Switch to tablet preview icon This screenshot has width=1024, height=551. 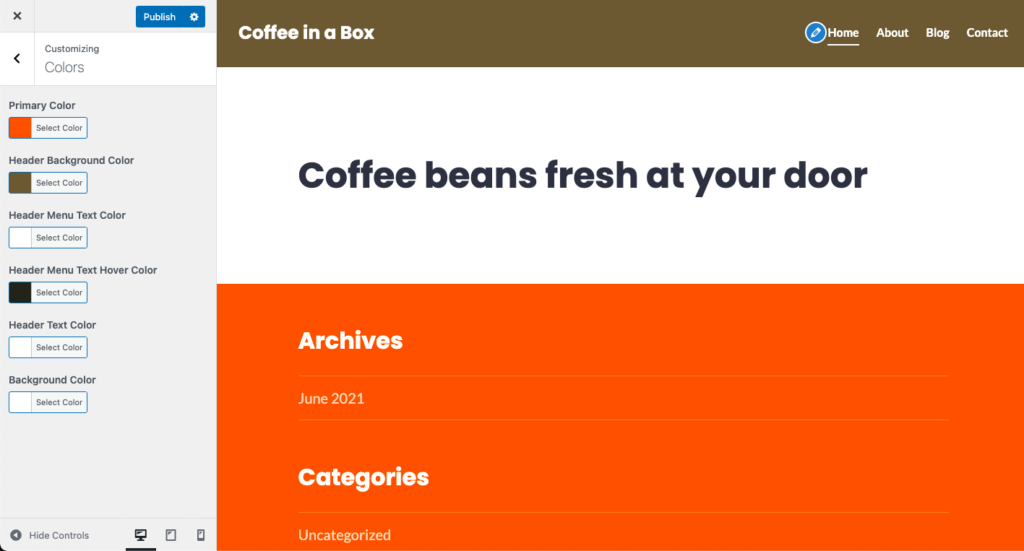click(170, 535)
